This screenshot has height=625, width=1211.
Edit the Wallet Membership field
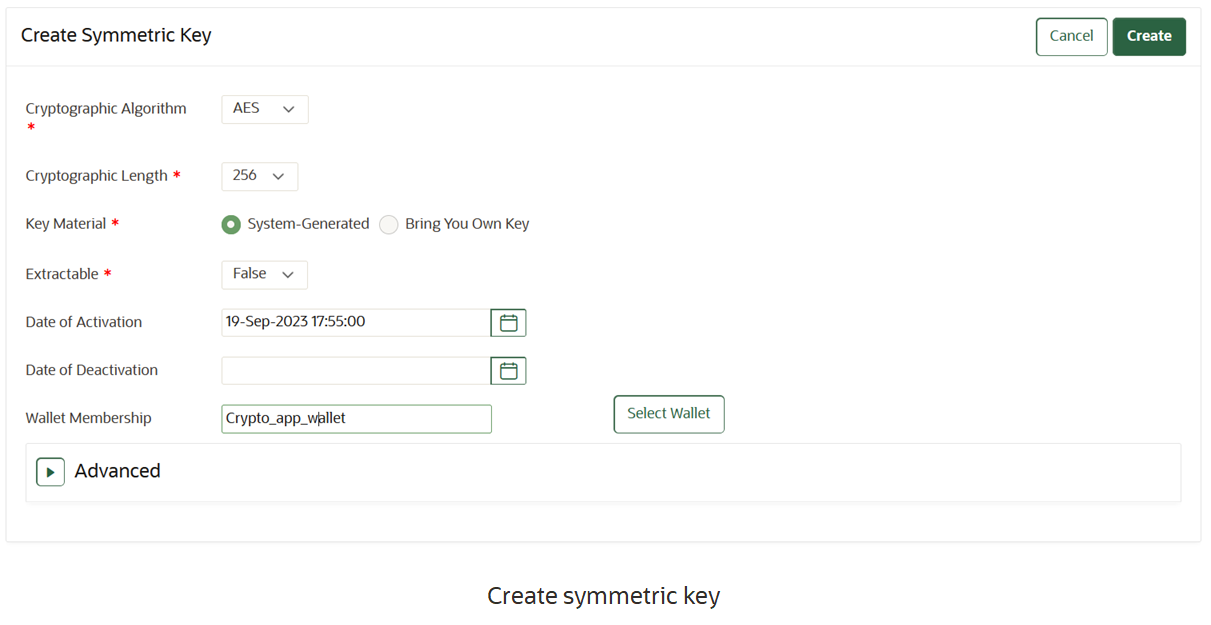click(x=355, y=418)
